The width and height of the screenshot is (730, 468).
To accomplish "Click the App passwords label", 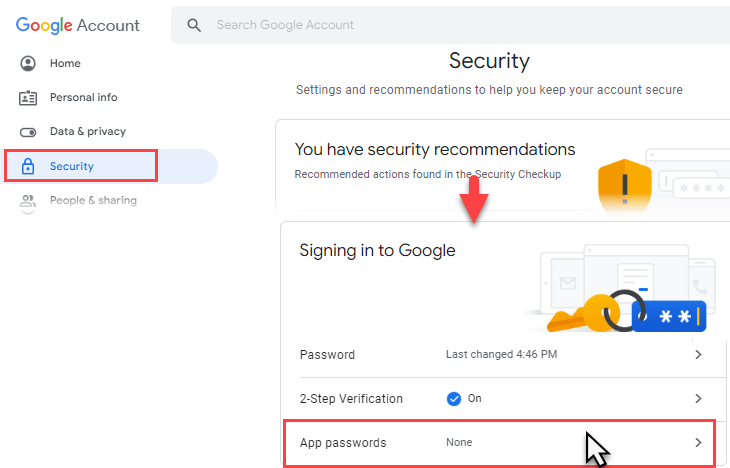I will pyautogui.click(x=343, y=442).
